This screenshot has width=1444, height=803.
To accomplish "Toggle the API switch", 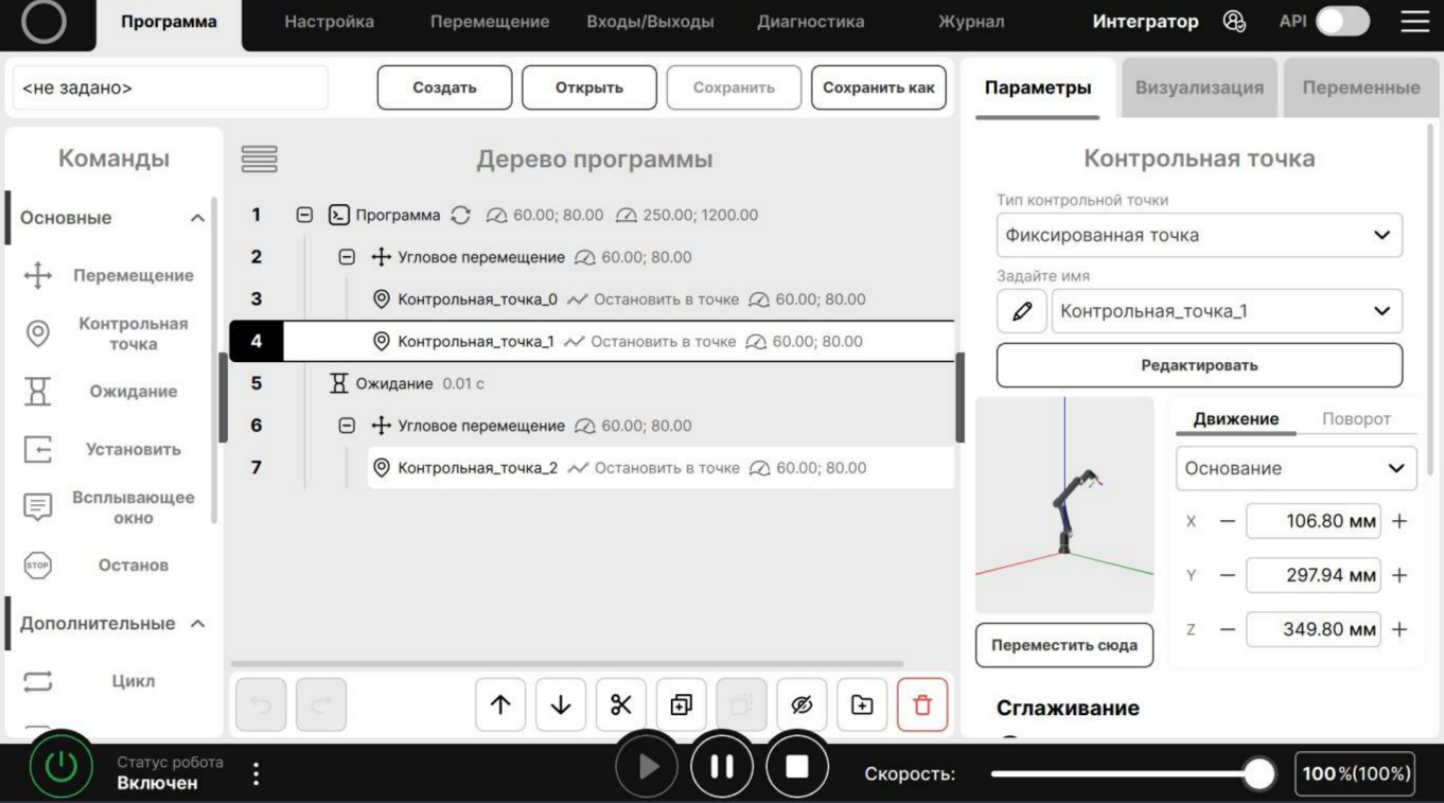I will (x=1342, y=21).
